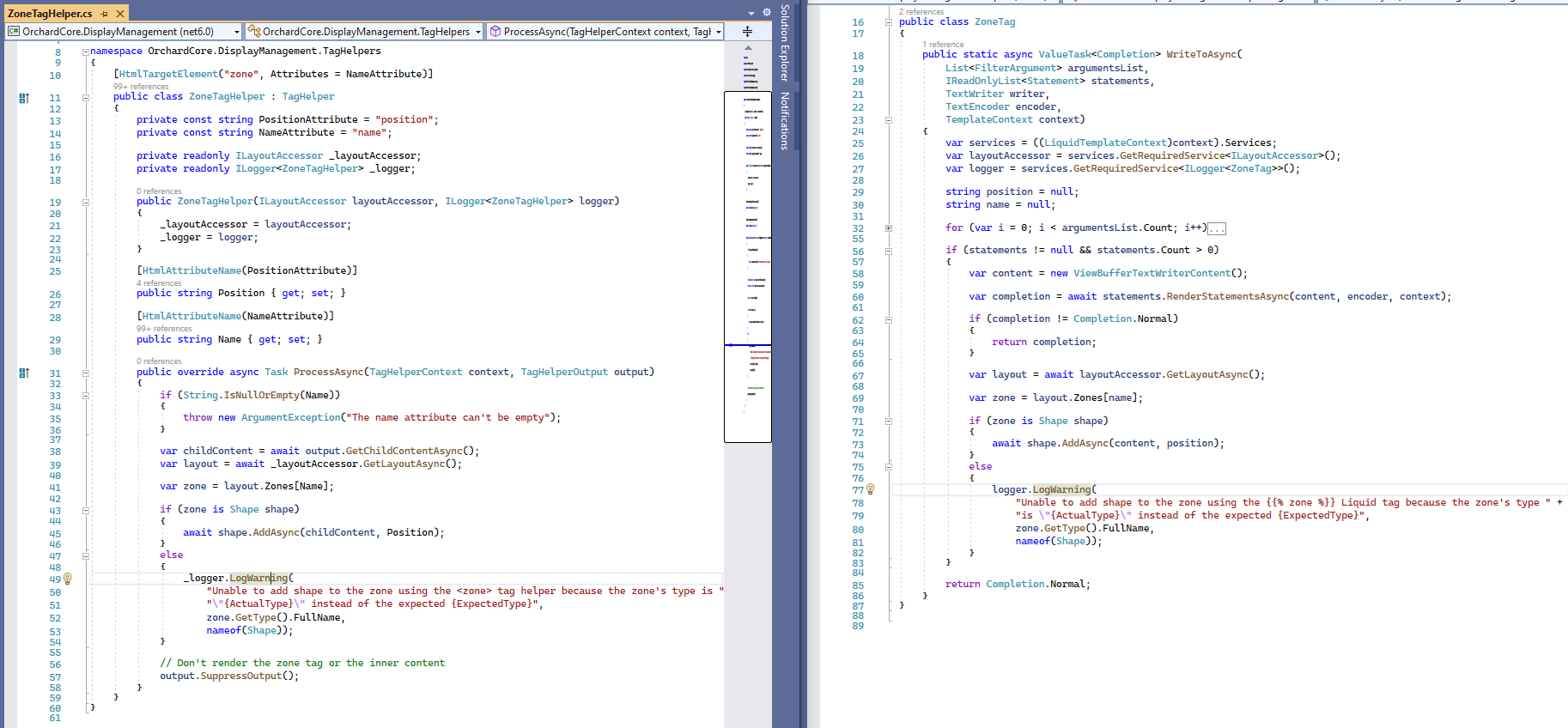The image size is (1568, 728).
Task: Open 4 references above Position property
Action: point(159,283)
